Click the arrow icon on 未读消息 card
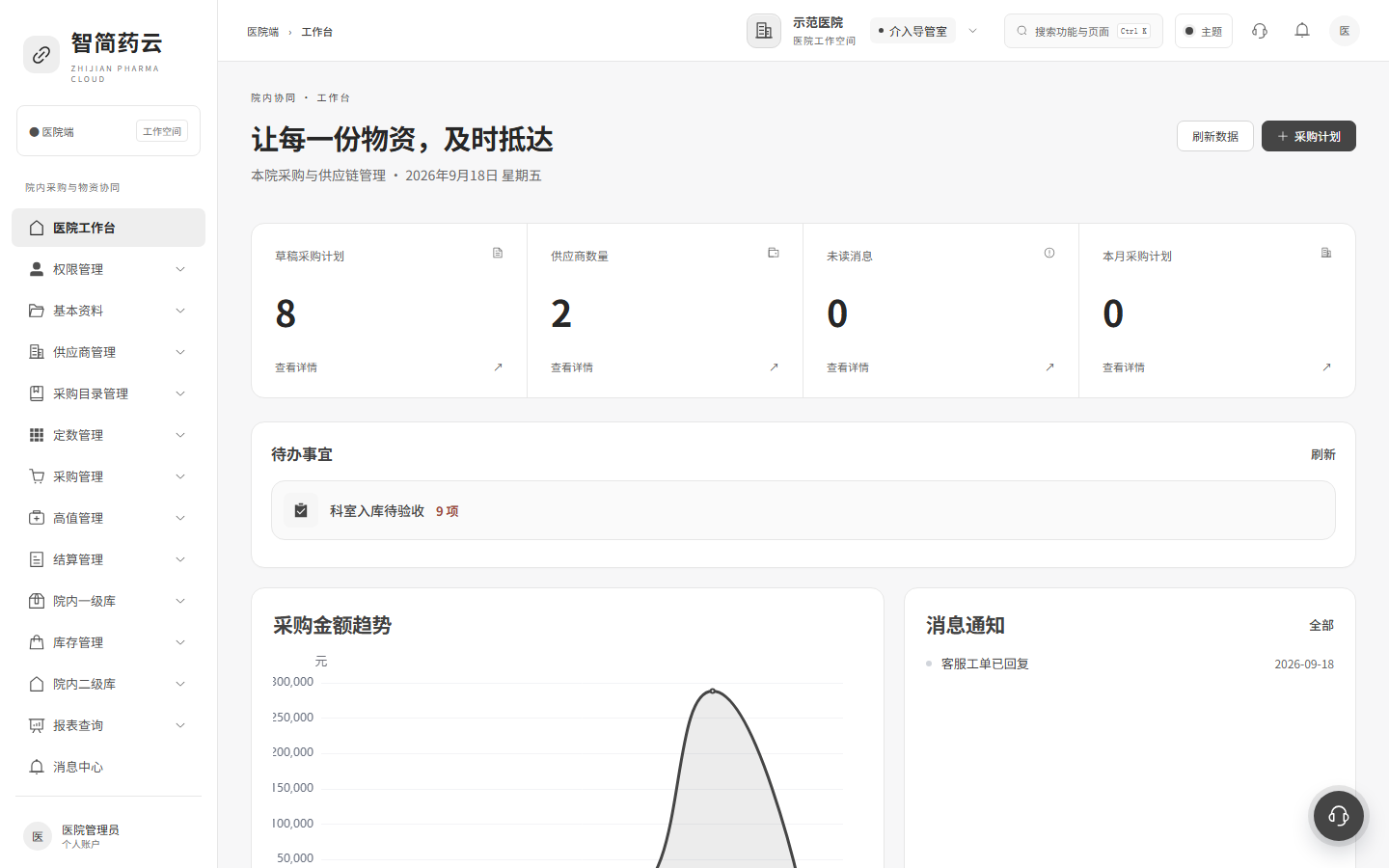Image resolution: width=1389 pixels, height=868 pixels. [1049, 367]
